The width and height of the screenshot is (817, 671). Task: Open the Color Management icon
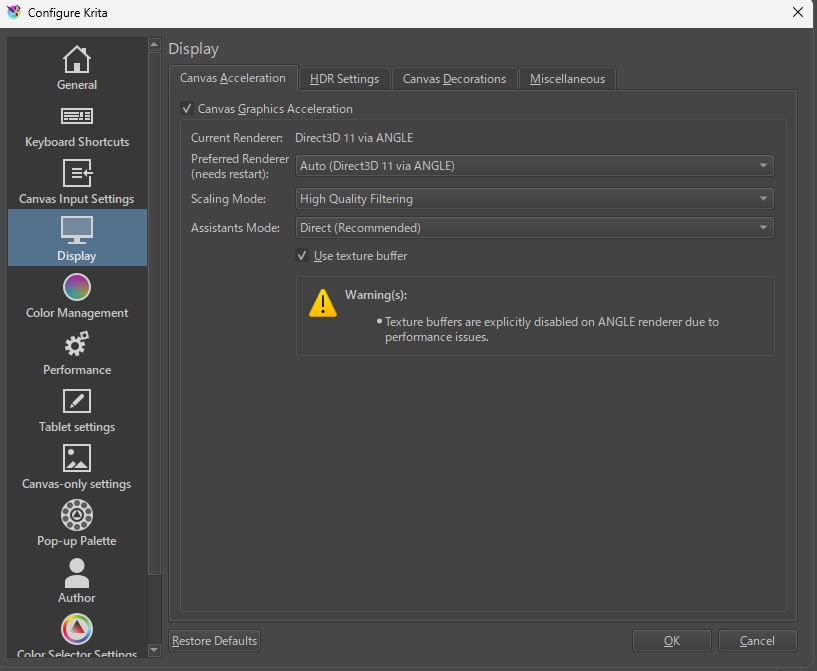pyautogui.click(x=77, y=287)
